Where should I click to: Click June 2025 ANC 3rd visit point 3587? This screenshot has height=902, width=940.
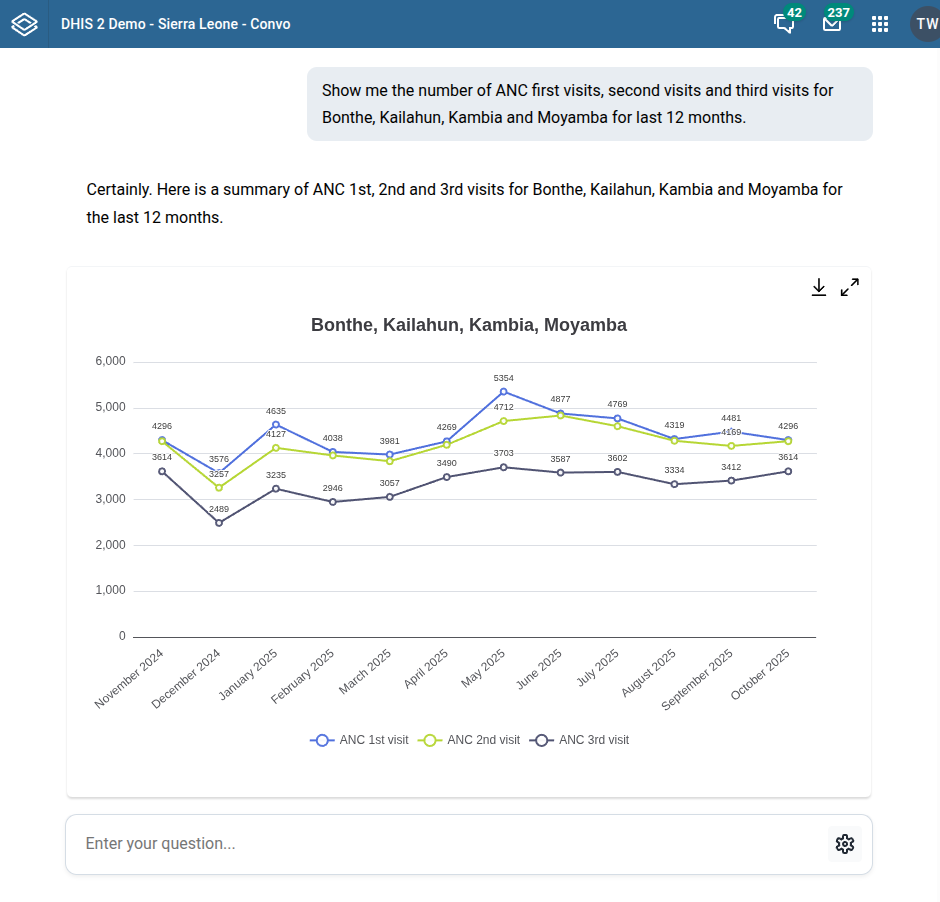click(560, 472)
